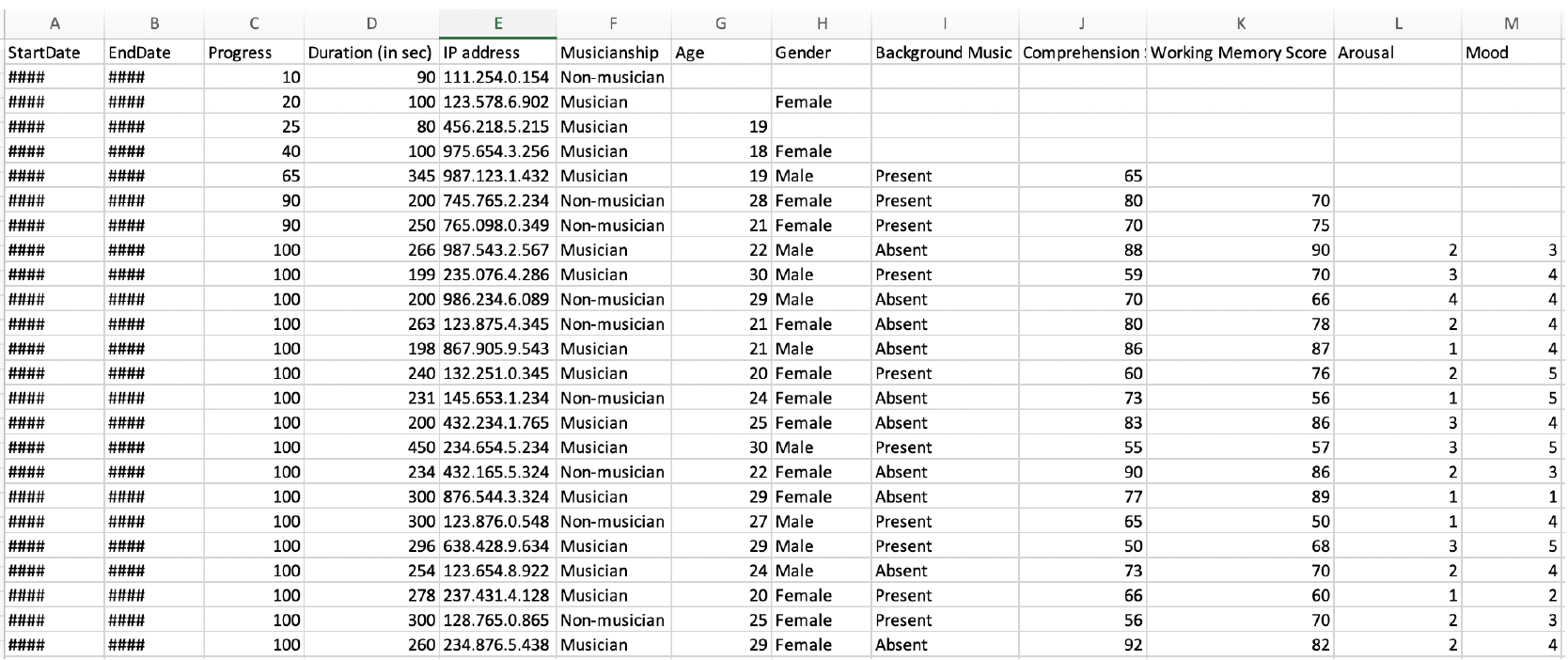Select IP cell 123.654.8.922
This screenshot has height=660, width=1568.
pos(498,571)
